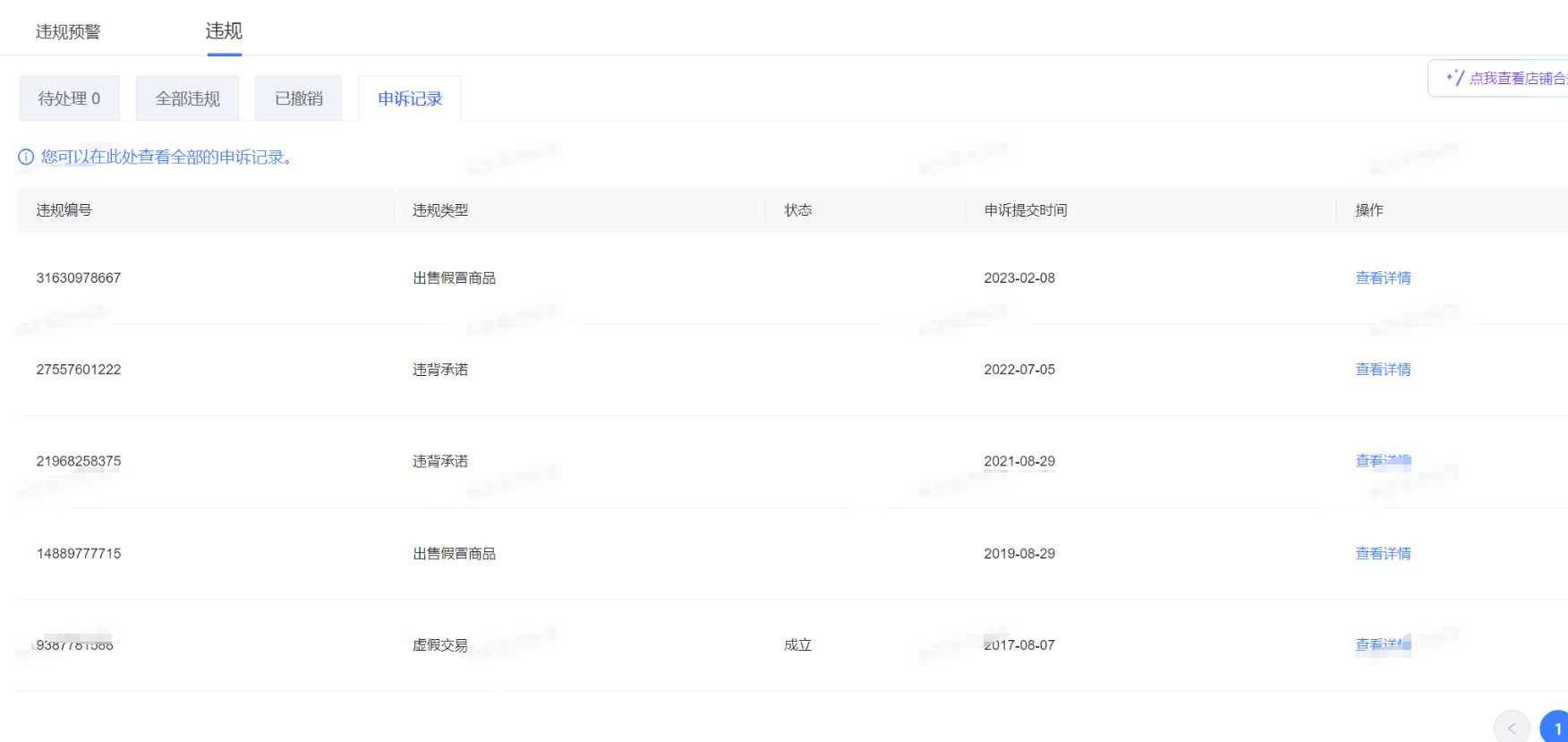This screenshot has width=1568, height=742.
Task: Click the sparkle icon on the store button
Action: [1454, 78]
